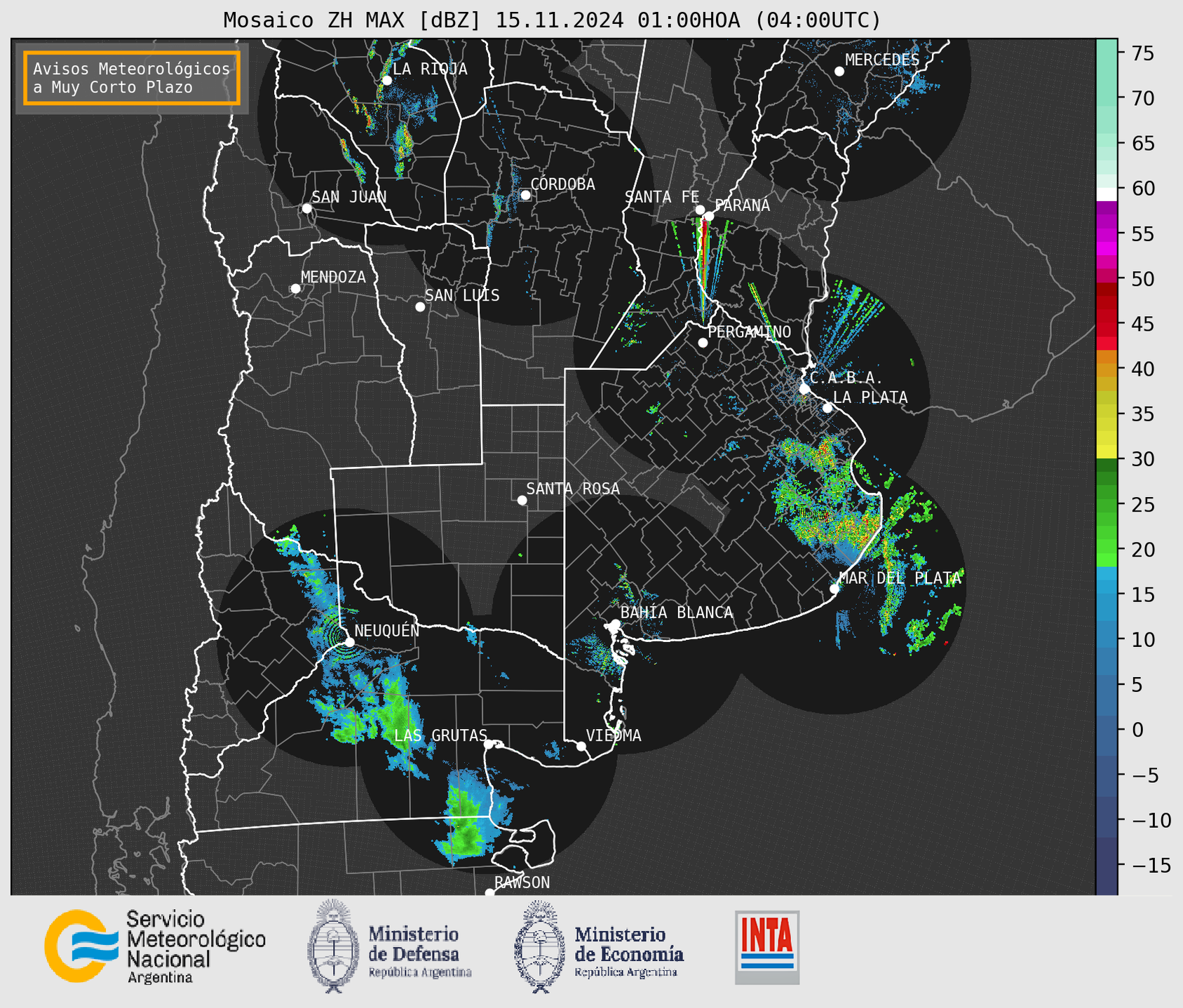Viewport: 1183px width, 1008px height.
Task: Click the 55 dBZ magenta color band
Action: point(1107,234)
